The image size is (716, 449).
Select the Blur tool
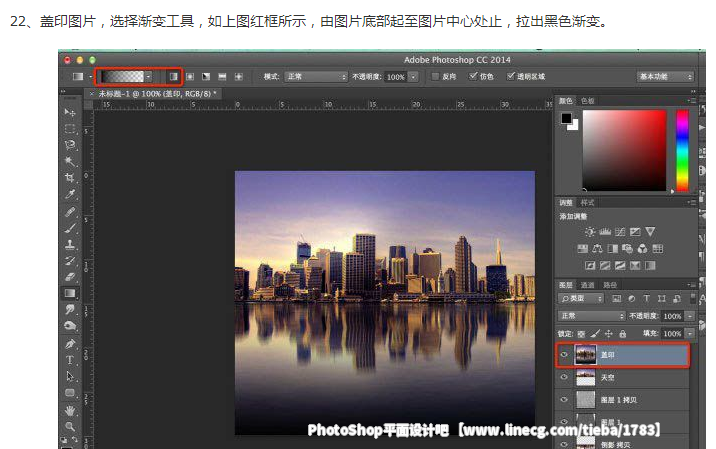pyautogui.click(x=69, y=310)
